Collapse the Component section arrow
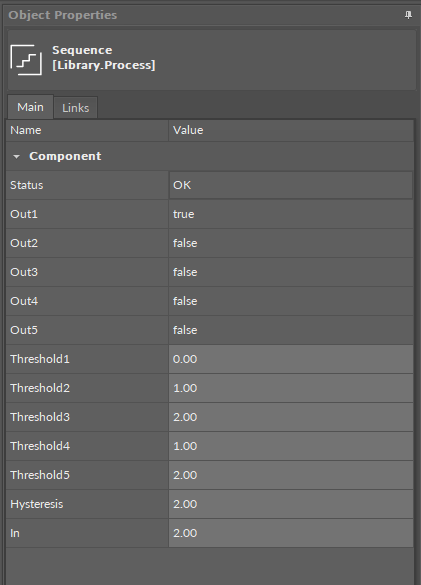 pyautogui.click(x=16, y=157)
